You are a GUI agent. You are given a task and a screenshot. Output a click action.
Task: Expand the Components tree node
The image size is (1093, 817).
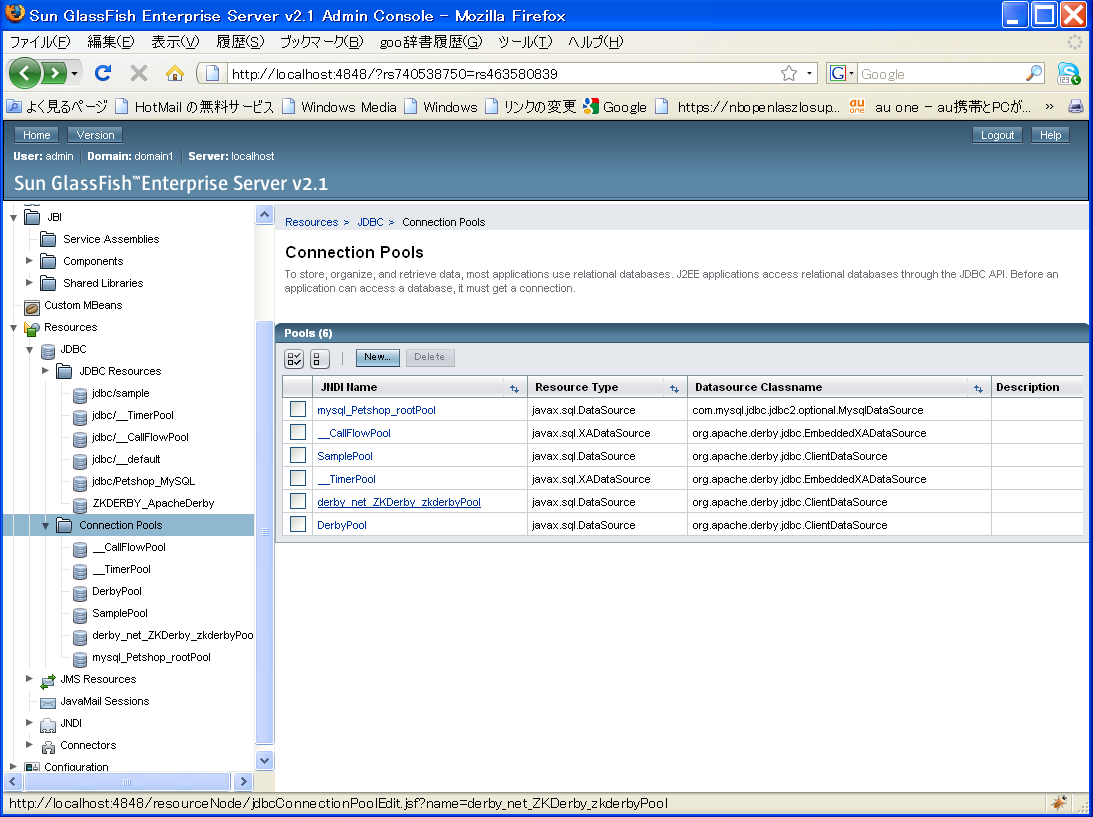coord(29,261)
